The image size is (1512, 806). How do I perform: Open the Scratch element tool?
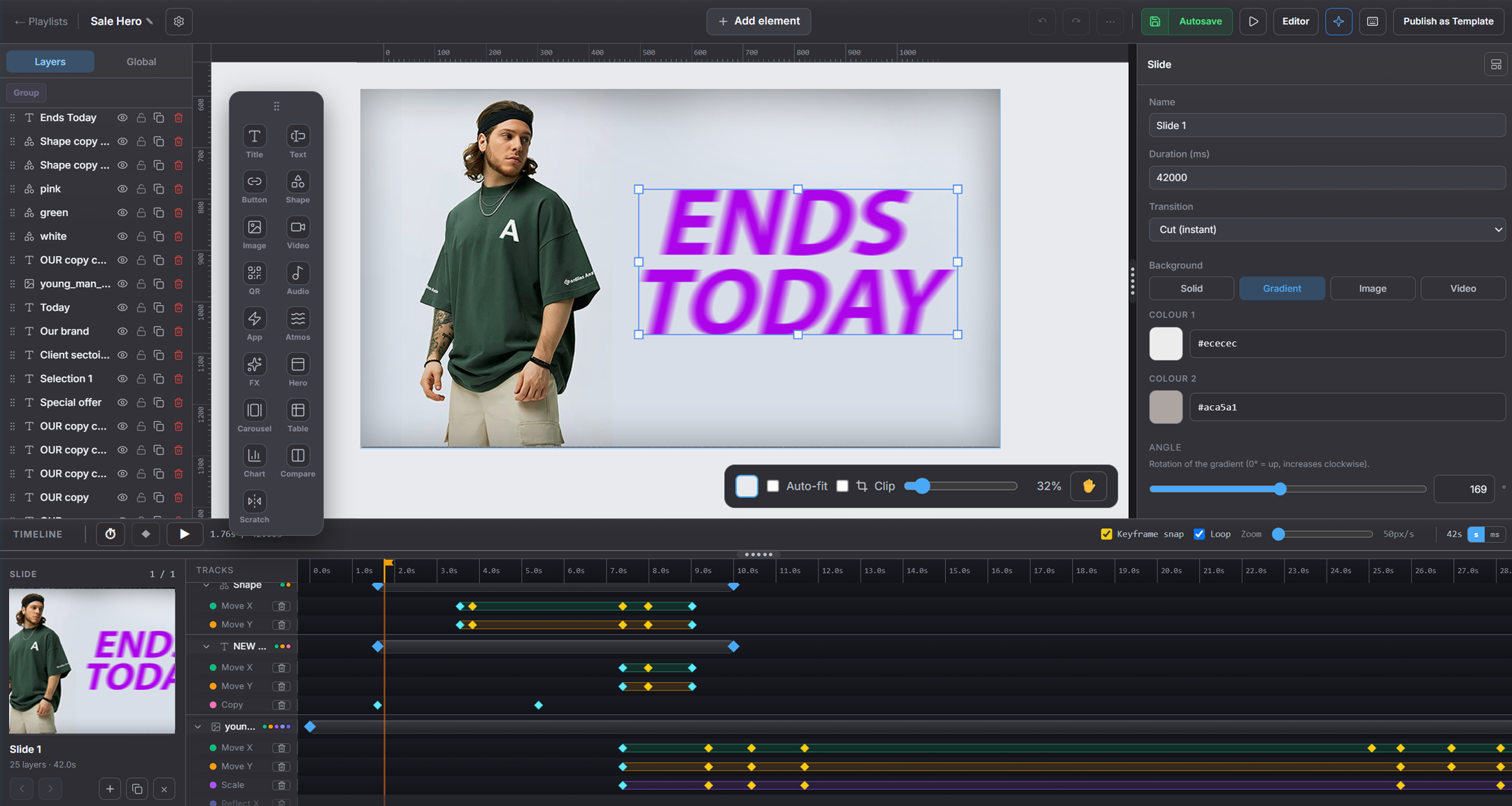pos(254,507)
